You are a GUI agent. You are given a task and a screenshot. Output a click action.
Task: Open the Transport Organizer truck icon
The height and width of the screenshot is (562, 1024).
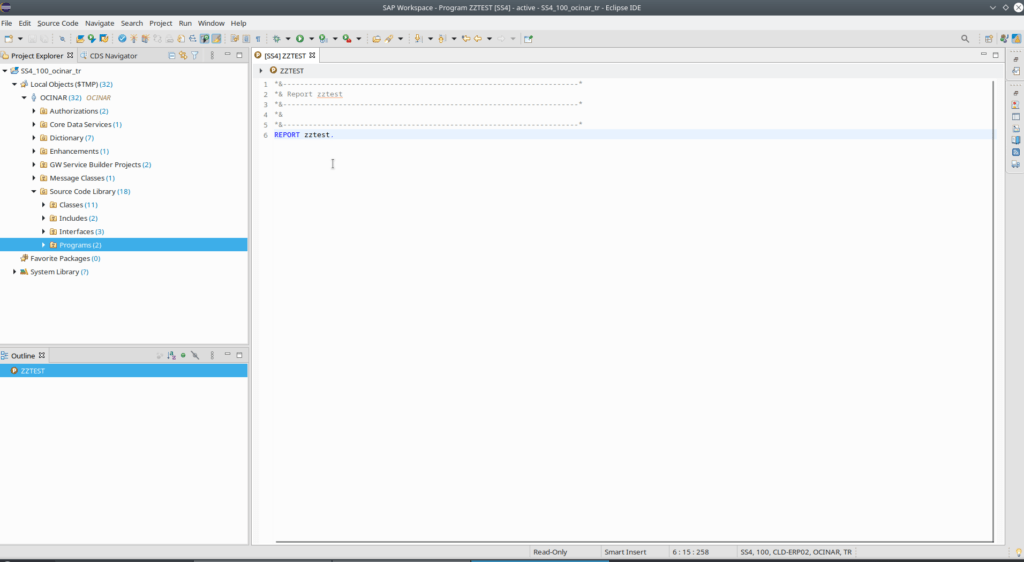[x=1016, y=164]
